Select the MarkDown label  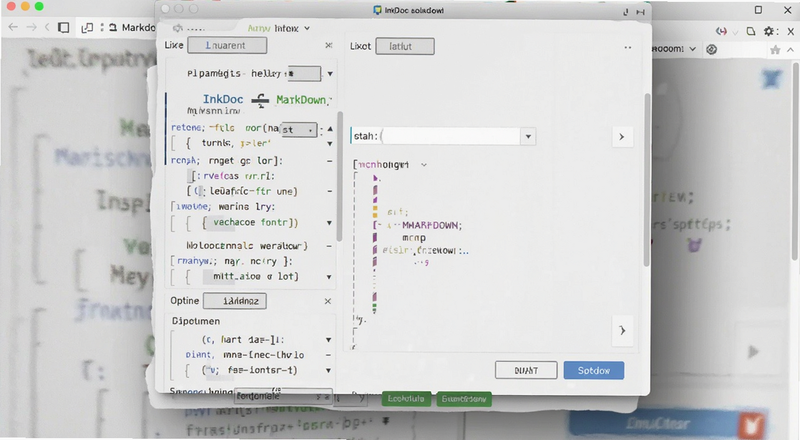[x=301, y=100]
